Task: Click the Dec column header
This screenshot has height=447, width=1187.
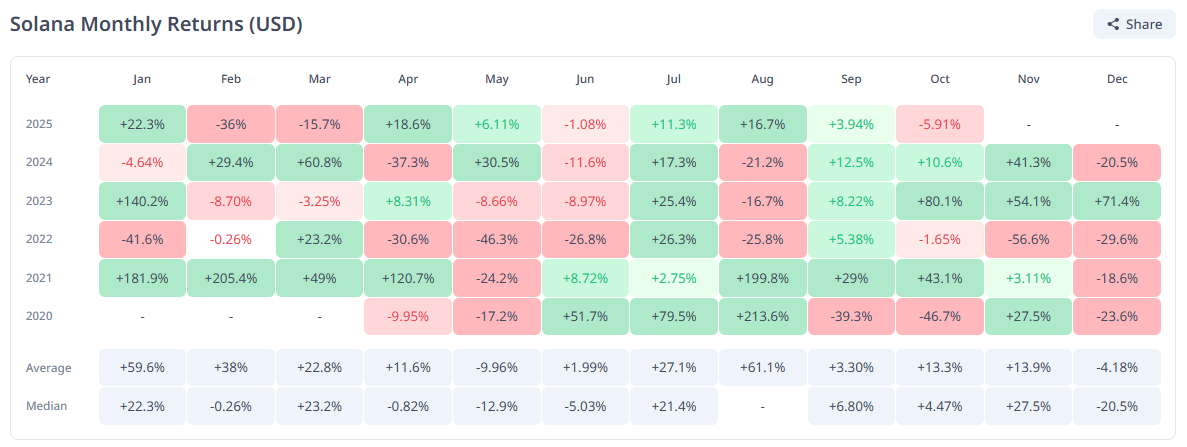Action: (x=1117, y=79)
